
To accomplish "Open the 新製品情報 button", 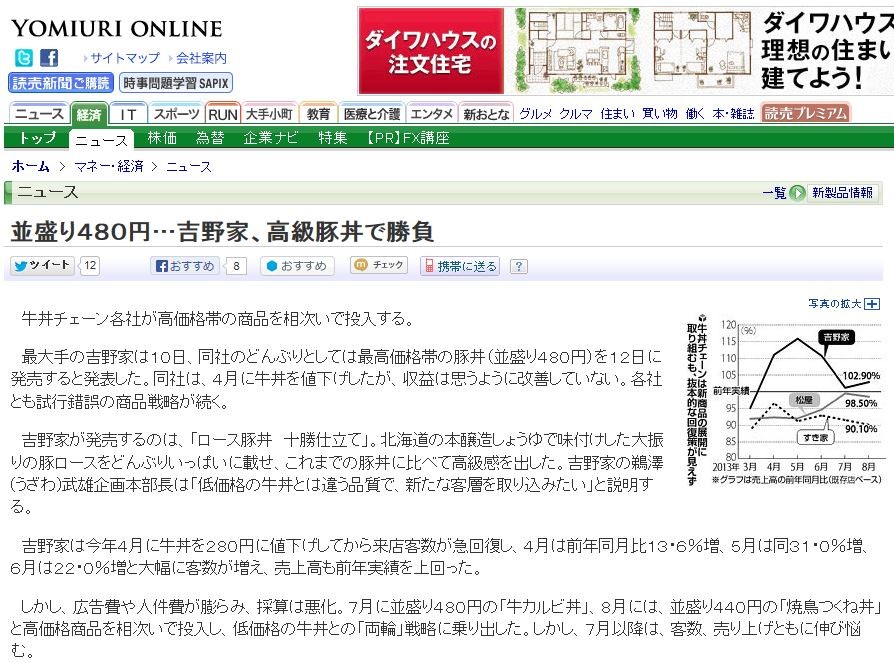I will (x=842, y=193).
